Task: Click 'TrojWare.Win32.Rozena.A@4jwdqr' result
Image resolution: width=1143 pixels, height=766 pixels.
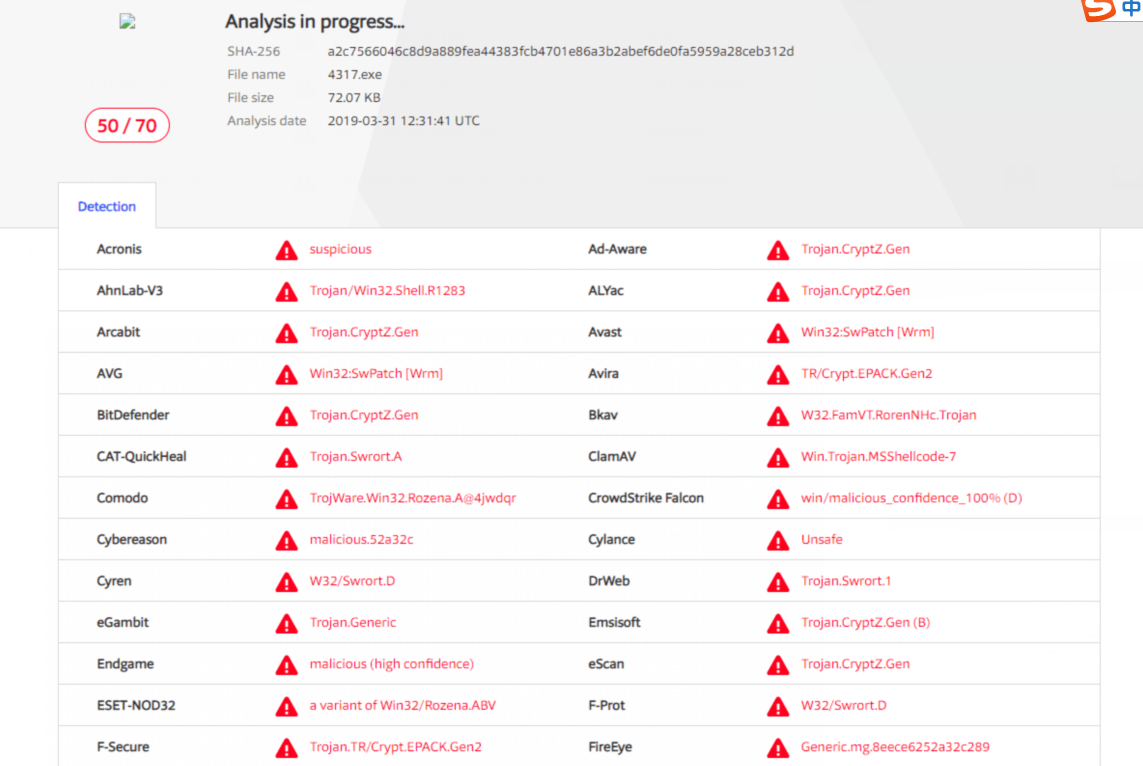Action: [x=413, y=499]
